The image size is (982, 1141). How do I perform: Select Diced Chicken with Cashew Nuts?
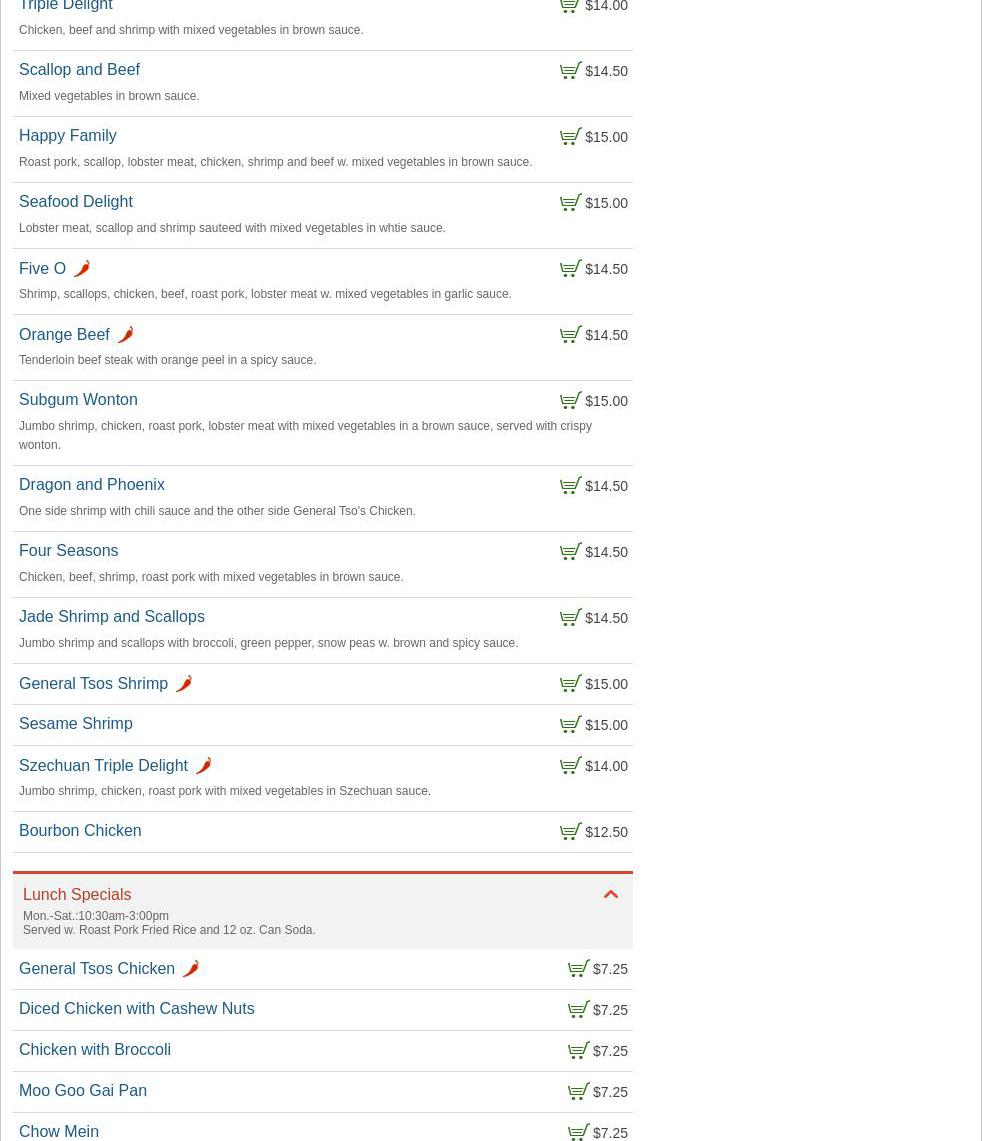click(136, 1009)
